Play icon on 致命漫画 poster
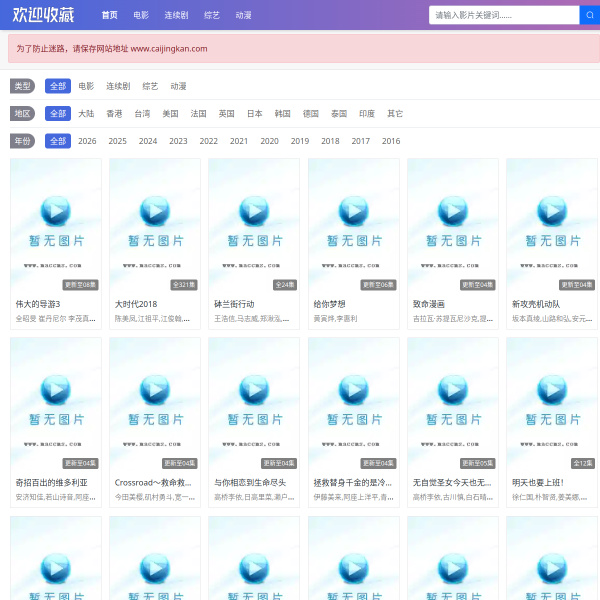Image resolution: width=600 pixels, height=600 pixels. [x=453, y=211]
